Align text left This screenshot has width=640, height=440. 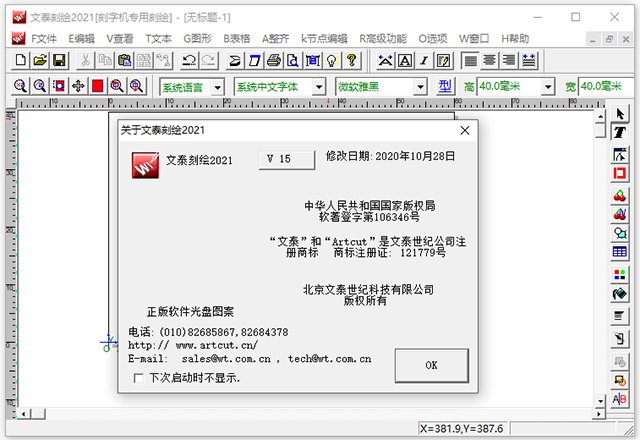[470, 61]
